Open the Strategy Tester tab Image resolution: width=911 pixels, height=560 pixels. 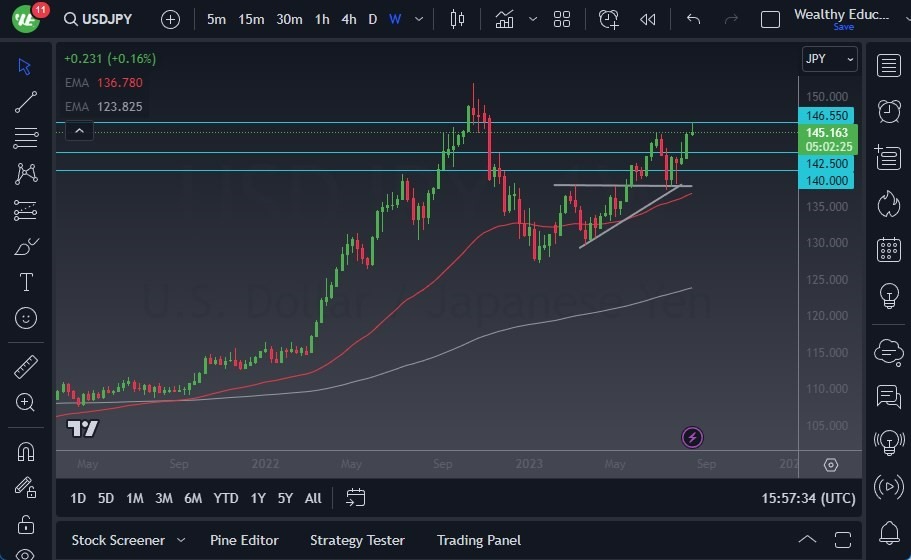[357, 540]
